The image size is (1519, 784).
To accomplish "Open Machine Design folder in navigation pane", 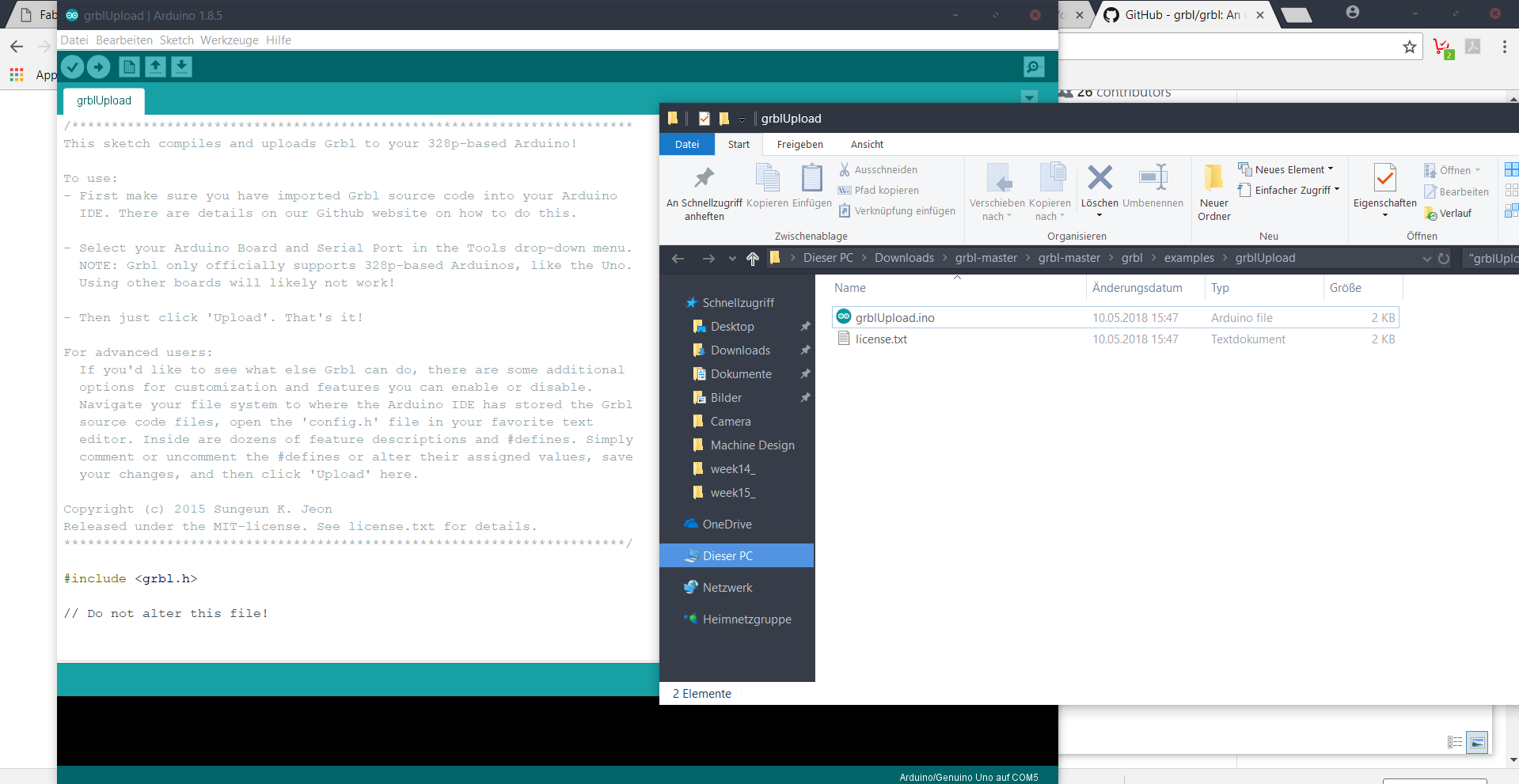I will coord(752,445).
